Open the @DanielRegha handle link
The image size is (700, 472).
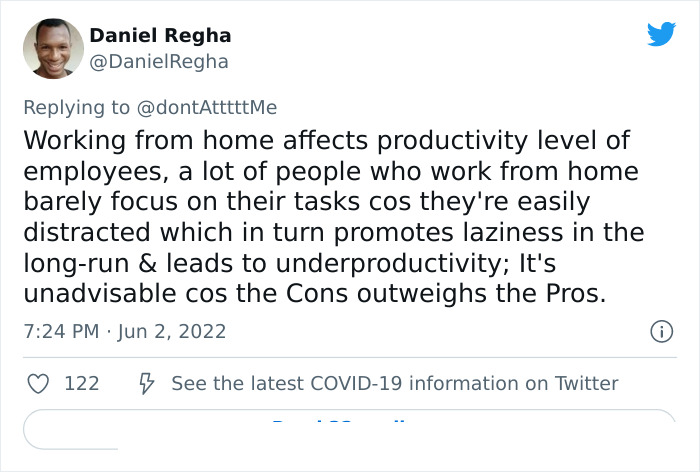pyautogui.click(x=159, y=62)
